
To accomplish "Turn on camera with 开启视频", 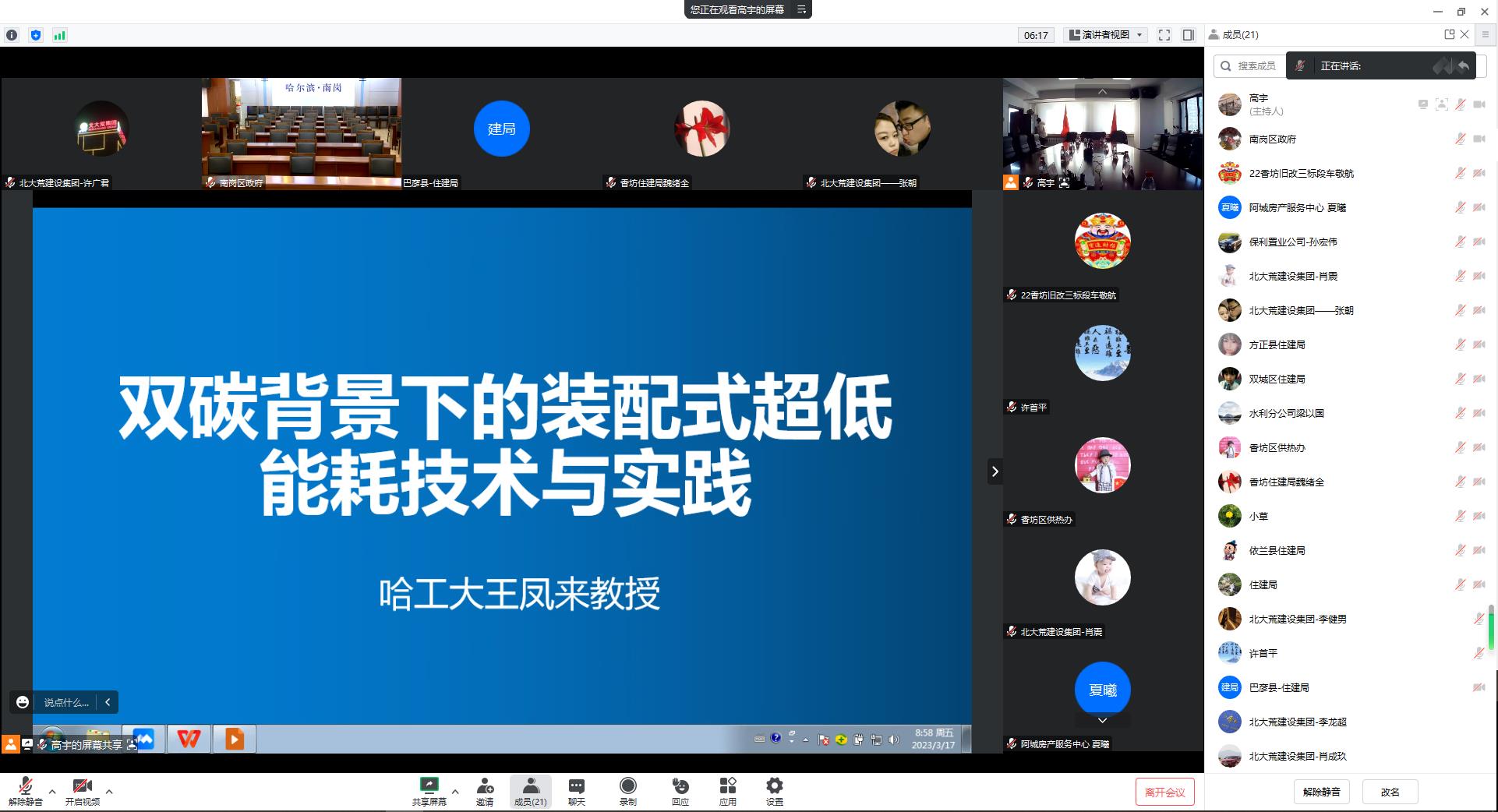I will 82,791.
